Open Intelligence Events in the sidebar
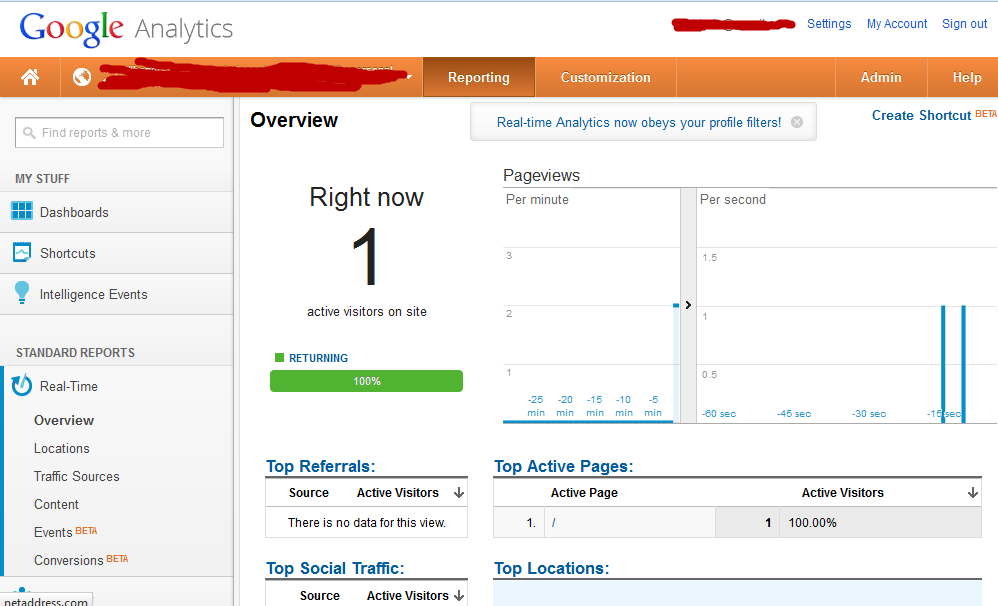The image size is (998, 606). [x=116, y=294]
